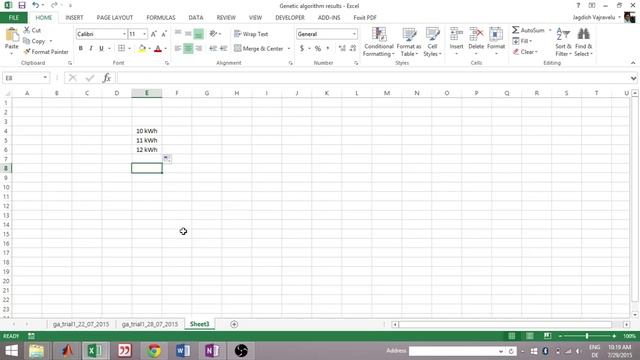Click the AutoSum button

point(529,30)
